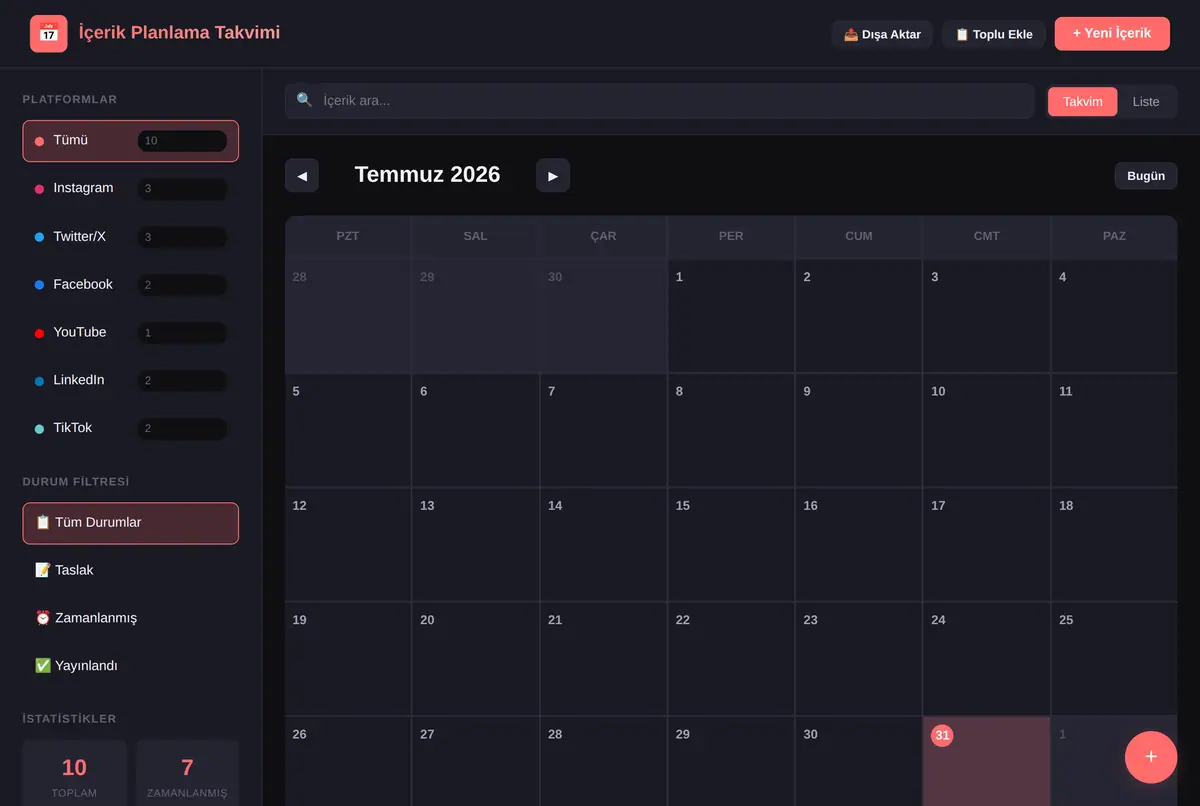
Task: Select the Taslak status filter
Action: 131,570
